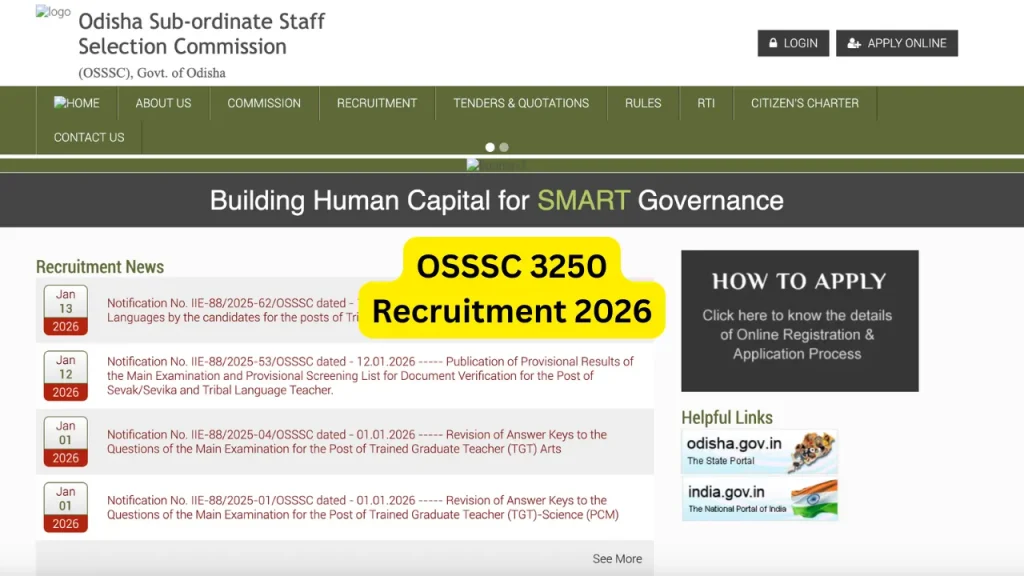Open the How To Apply details panel

799,320
